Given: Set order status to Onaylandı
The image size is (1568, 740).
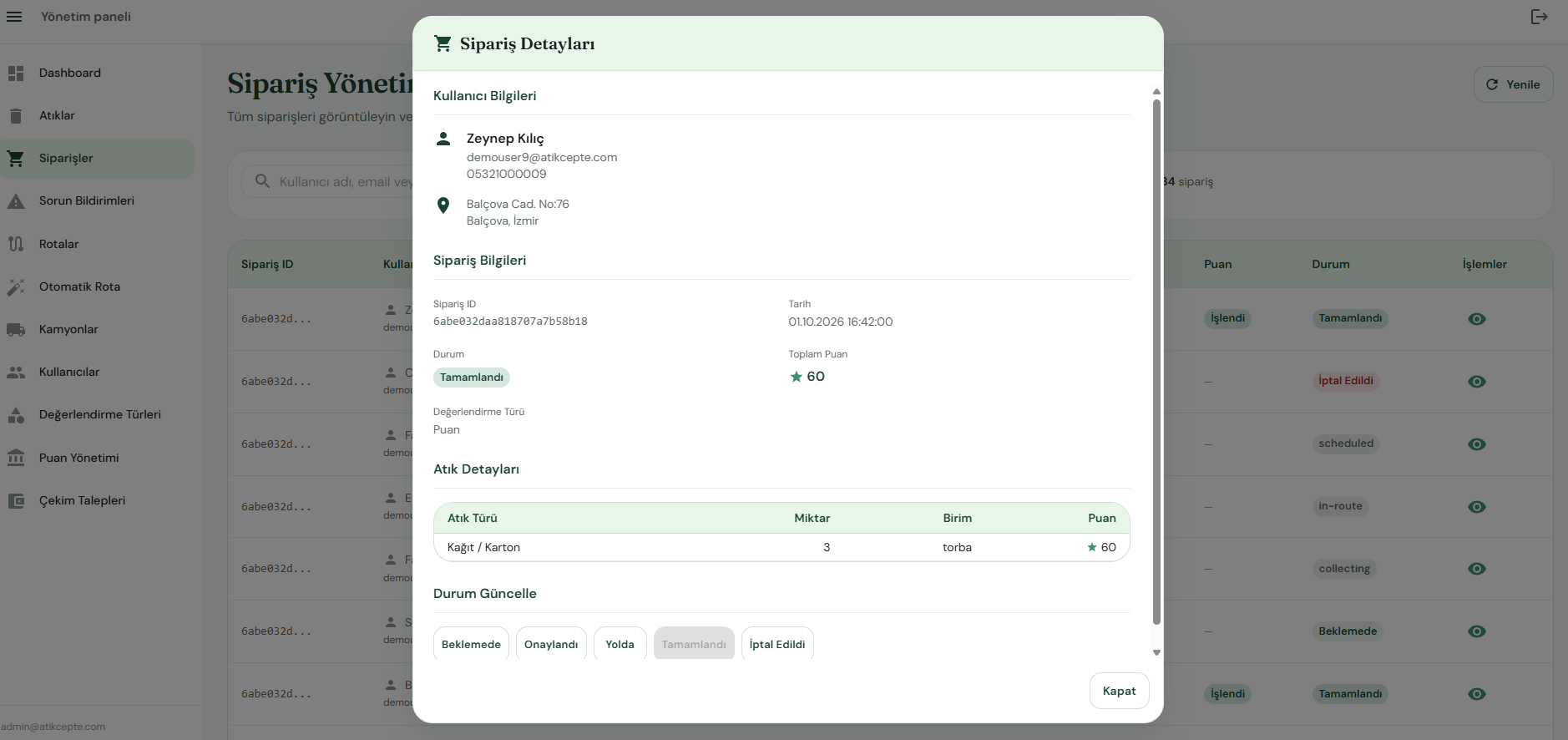Looking at the screenshot, I should click(x=551, y=643).
